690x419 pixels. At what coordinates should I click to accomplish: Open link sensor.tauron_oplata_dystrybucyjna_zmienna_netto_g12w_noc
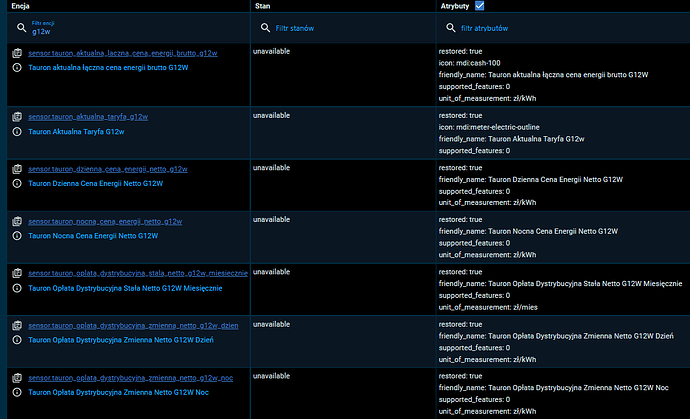[131, 378]
